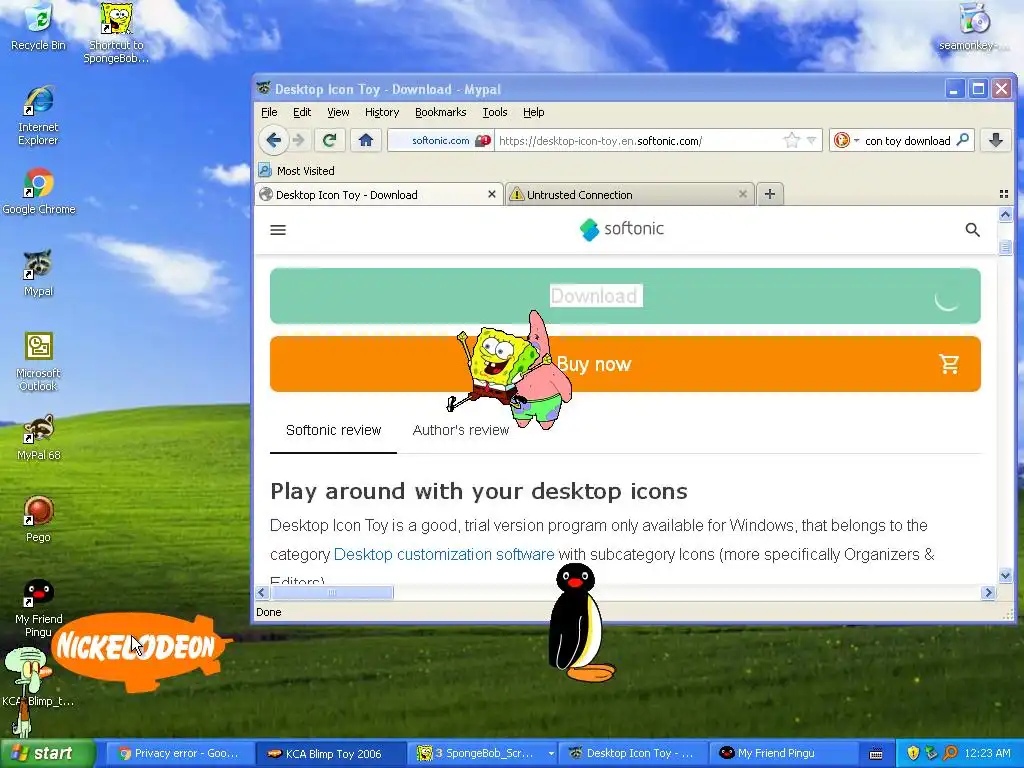Screen dimensions: 1024x768
Task: Click the SpongeBob and Patrick screen toy
Action: [x=511, y=370]
